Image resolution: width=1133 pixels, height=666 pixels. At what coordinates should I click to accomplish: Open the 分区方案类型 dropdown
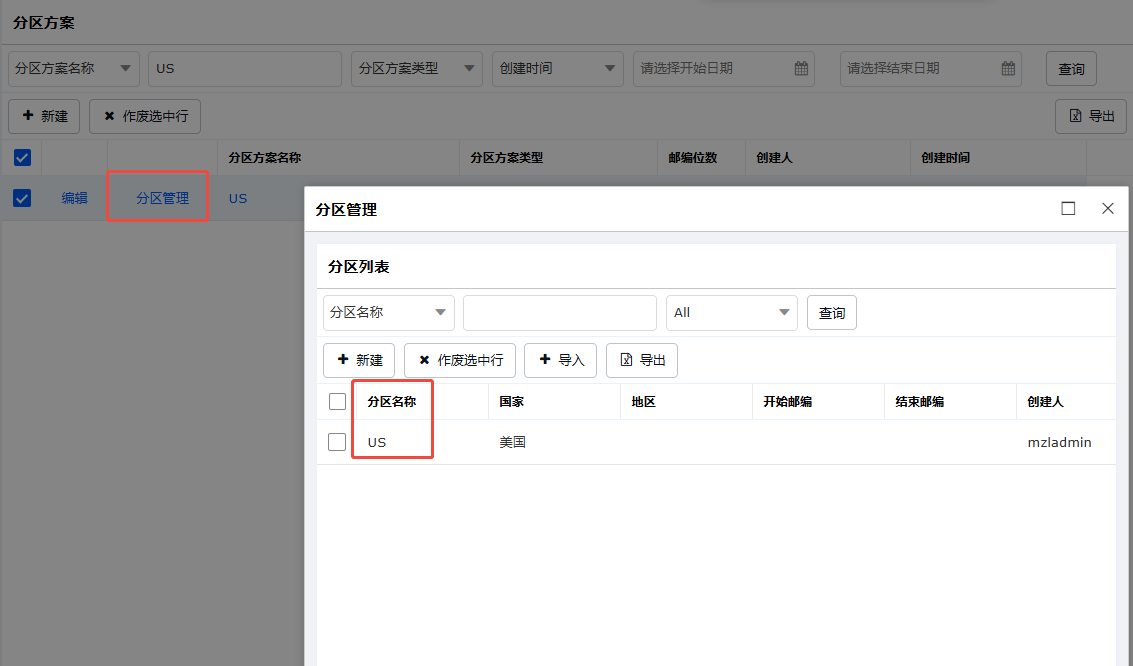417,69
